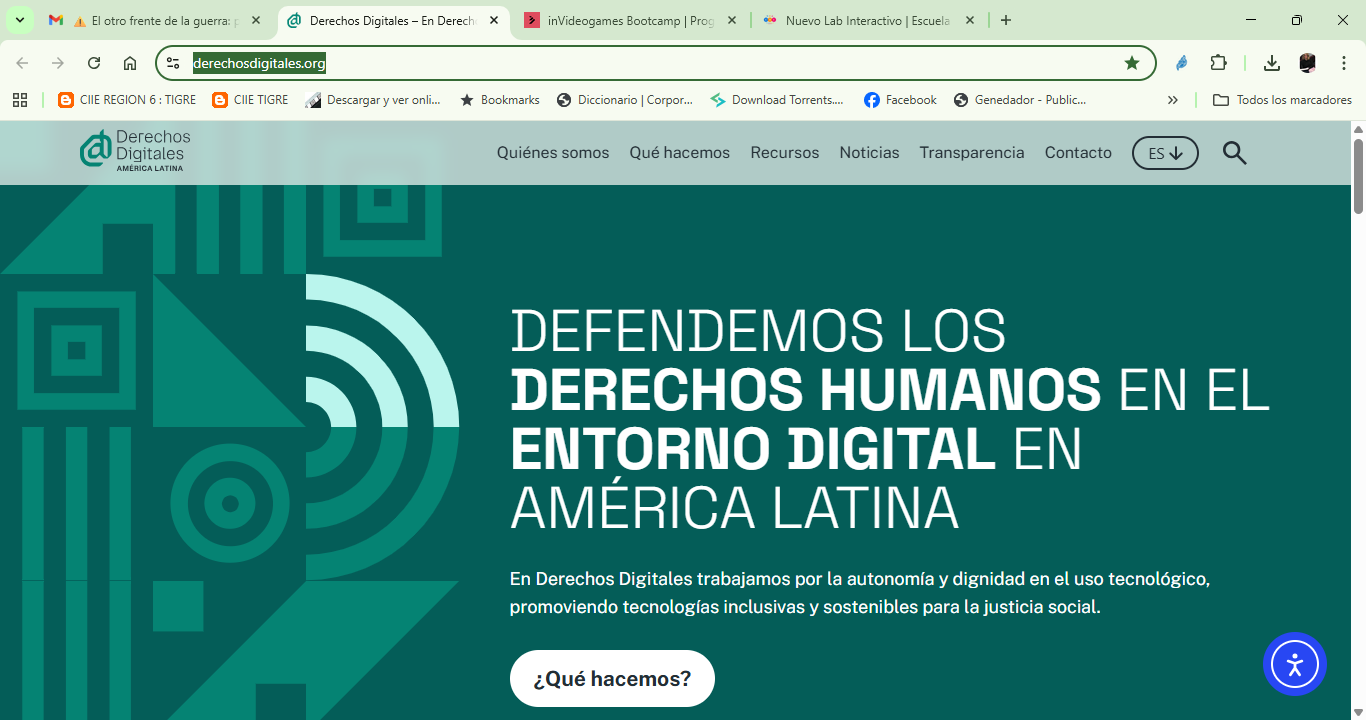
Task: Open the accessibility widget icon
Action: pyautogui.click(x=1295, y=663)
